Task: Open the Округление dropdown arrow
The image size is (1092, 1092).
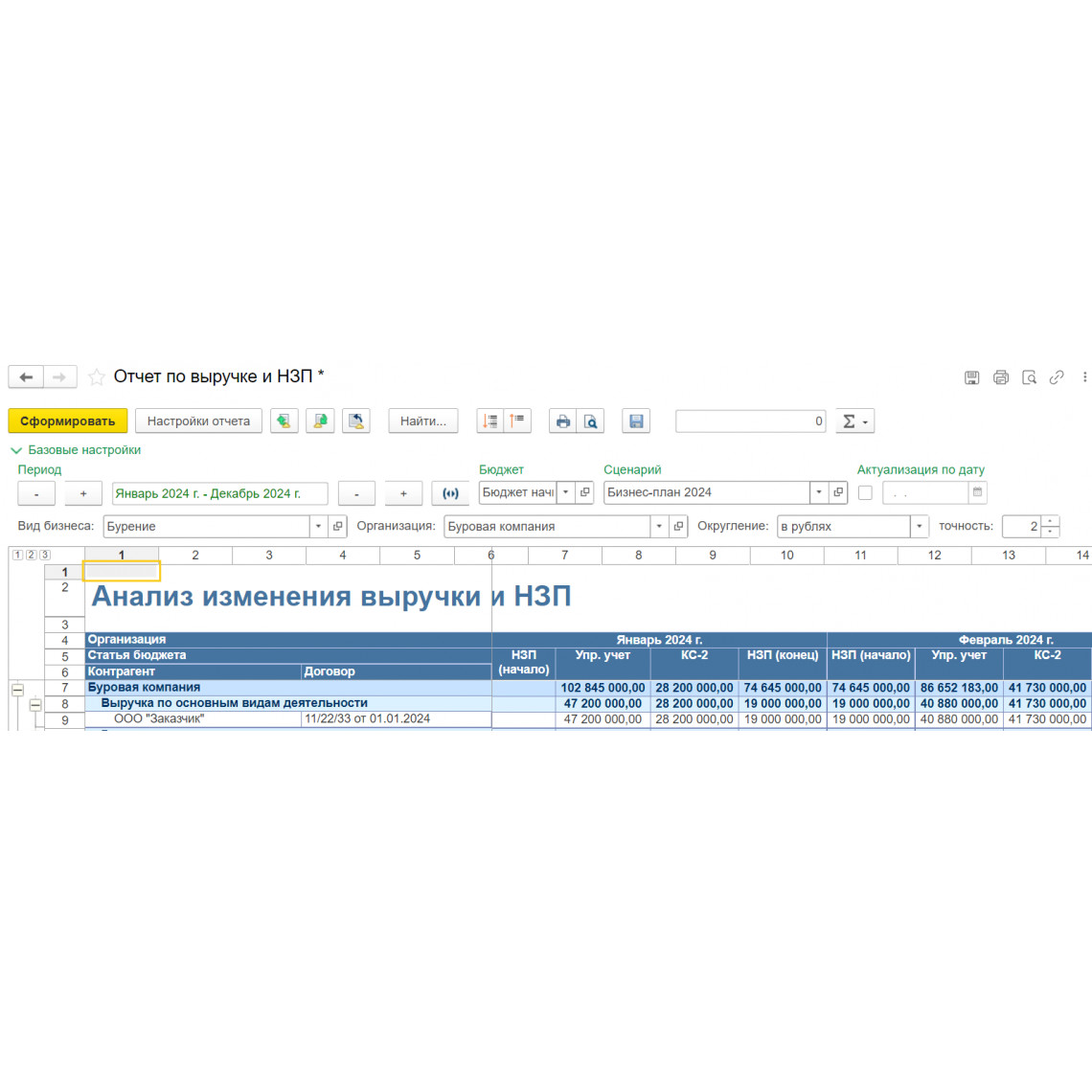Action: coord(920,527)
